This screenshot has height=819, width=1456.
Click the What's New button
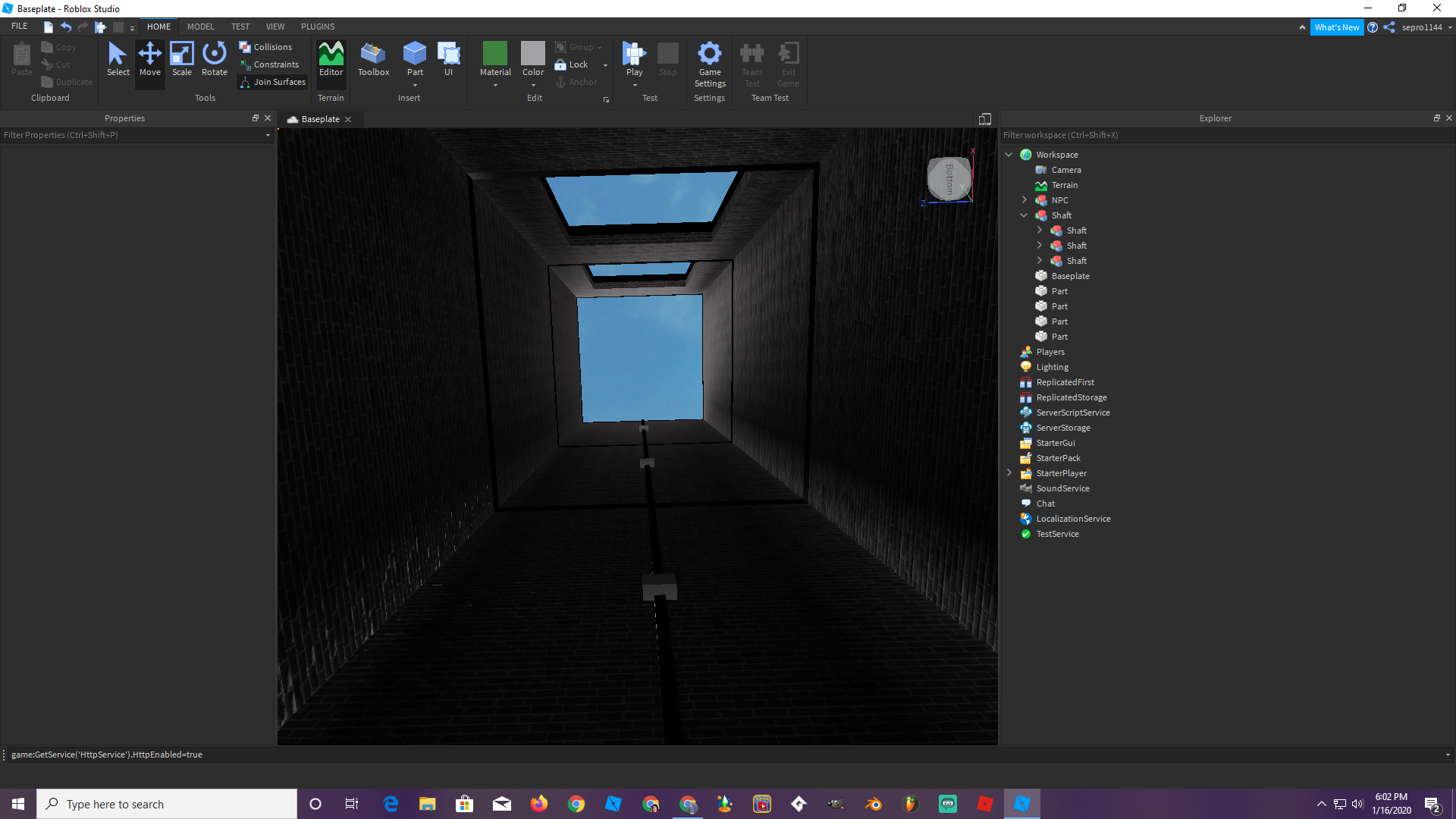tap(1336, 27)
